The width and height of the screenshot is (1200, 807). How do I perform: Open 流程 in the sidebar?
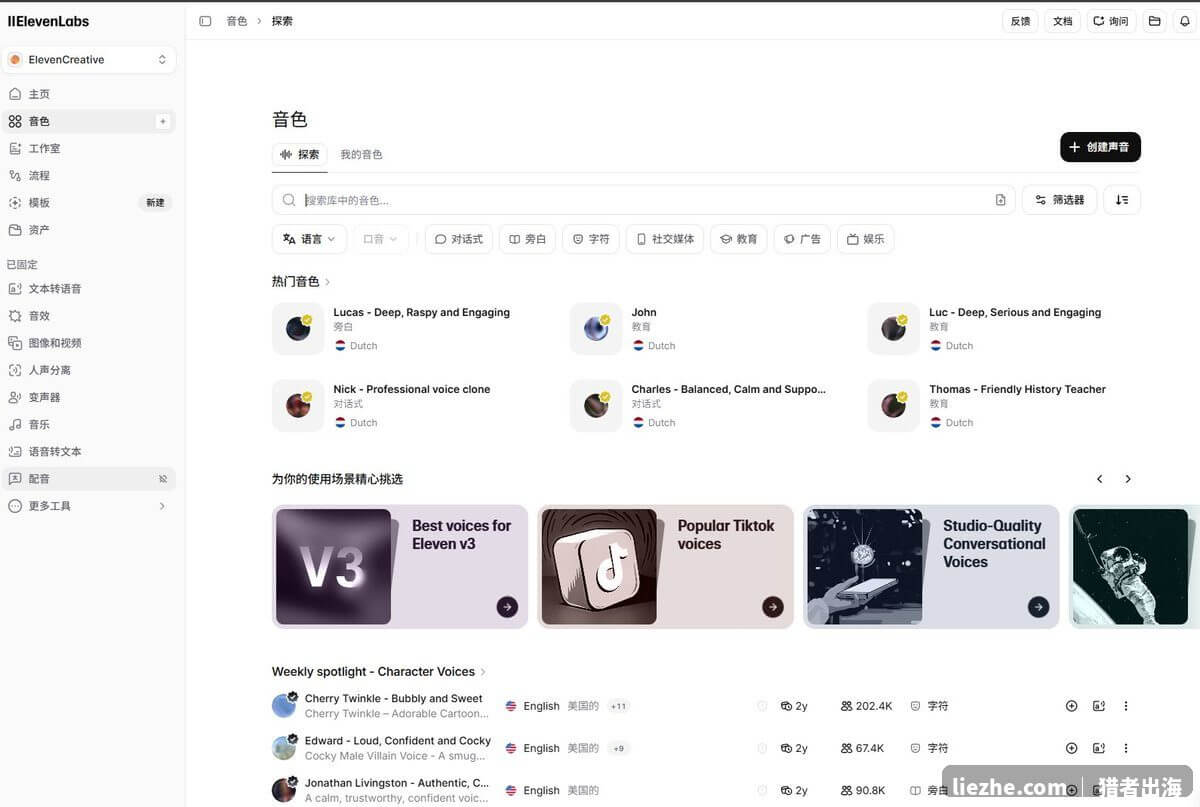click(x=88, y=175)
